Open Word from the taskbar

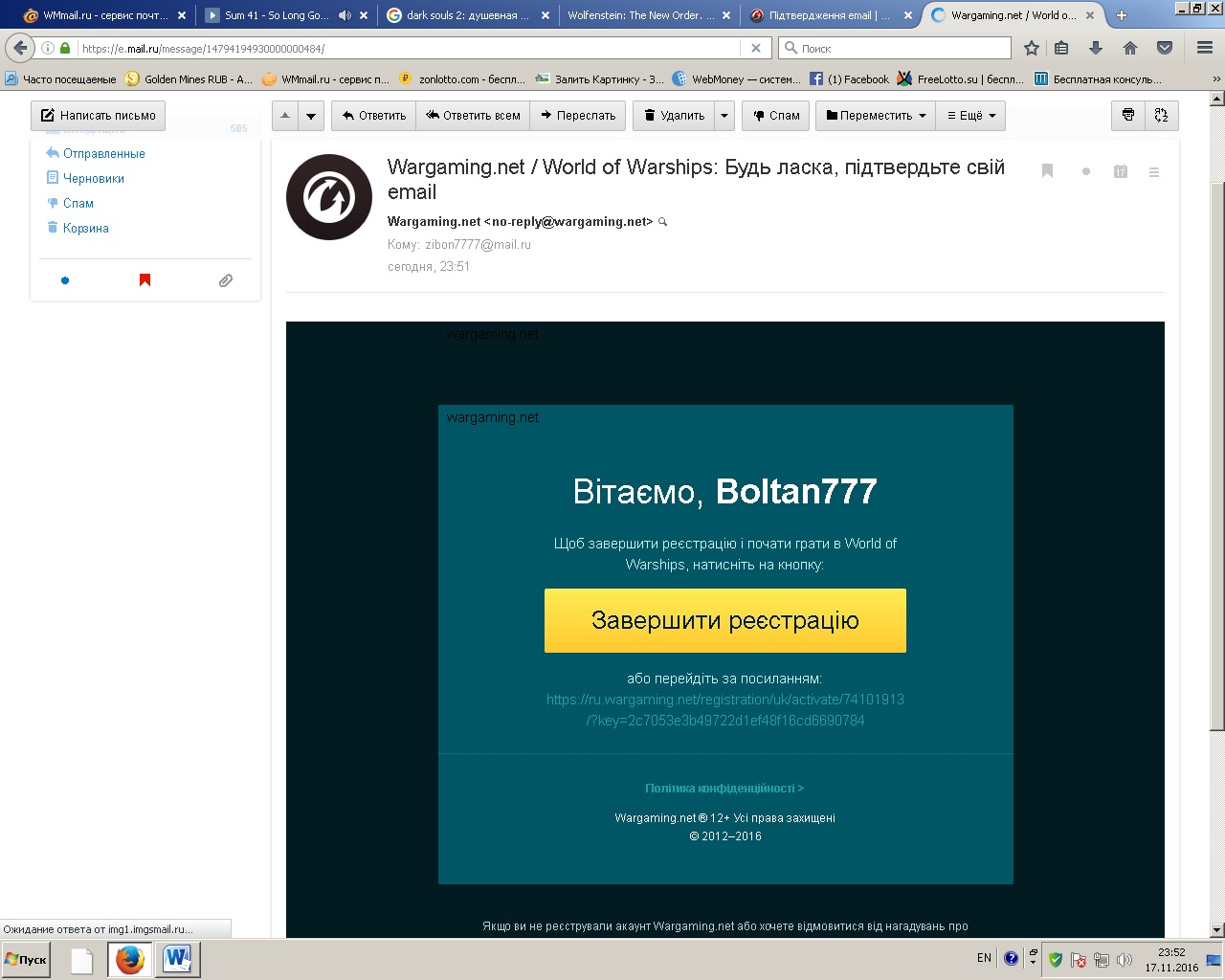(177, 959)
